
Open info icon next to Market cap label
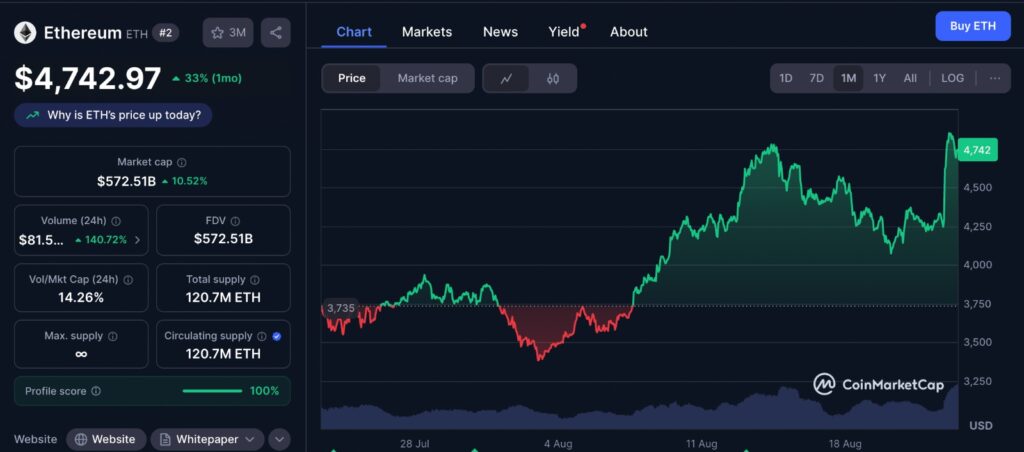[x=182, y=162]
